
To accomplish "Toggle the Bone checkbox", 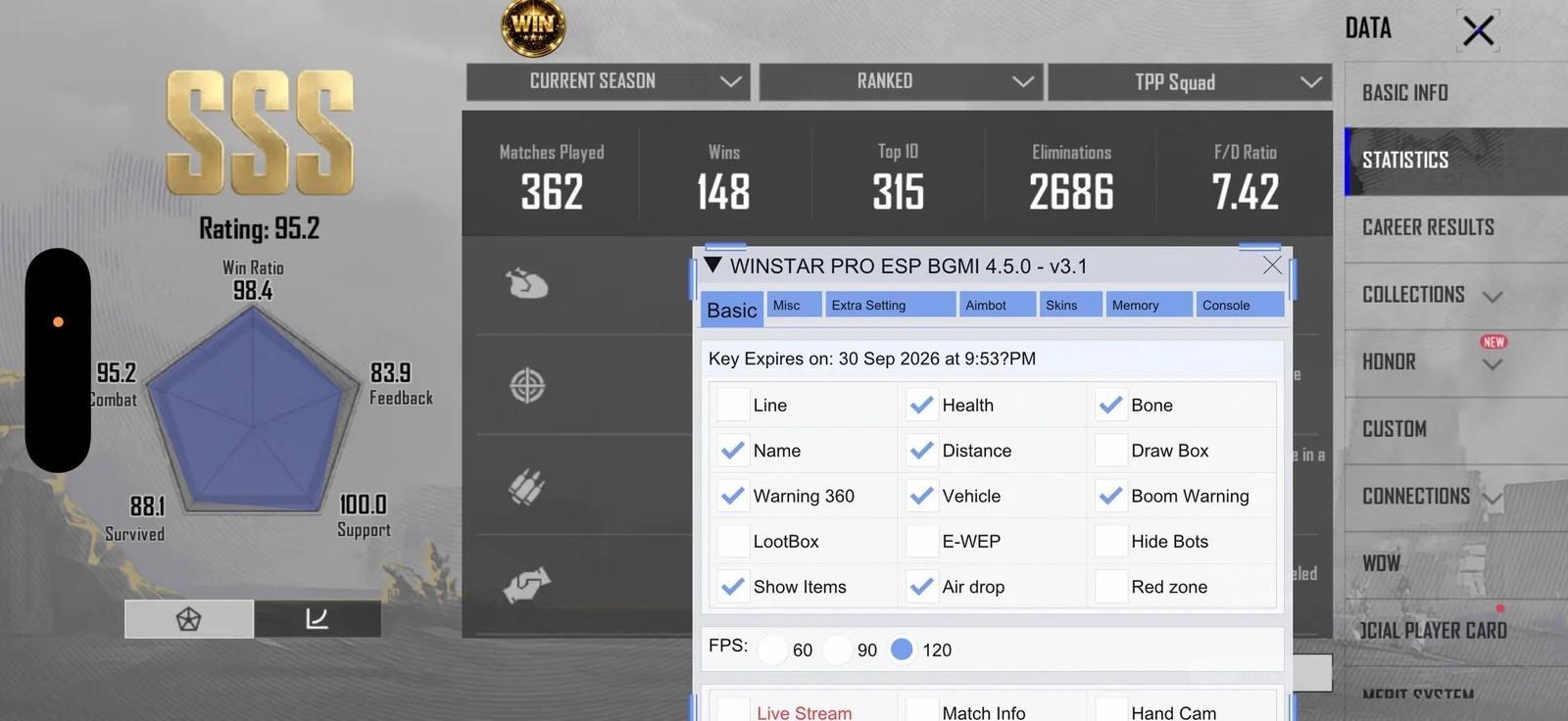I will [1111, 405].
